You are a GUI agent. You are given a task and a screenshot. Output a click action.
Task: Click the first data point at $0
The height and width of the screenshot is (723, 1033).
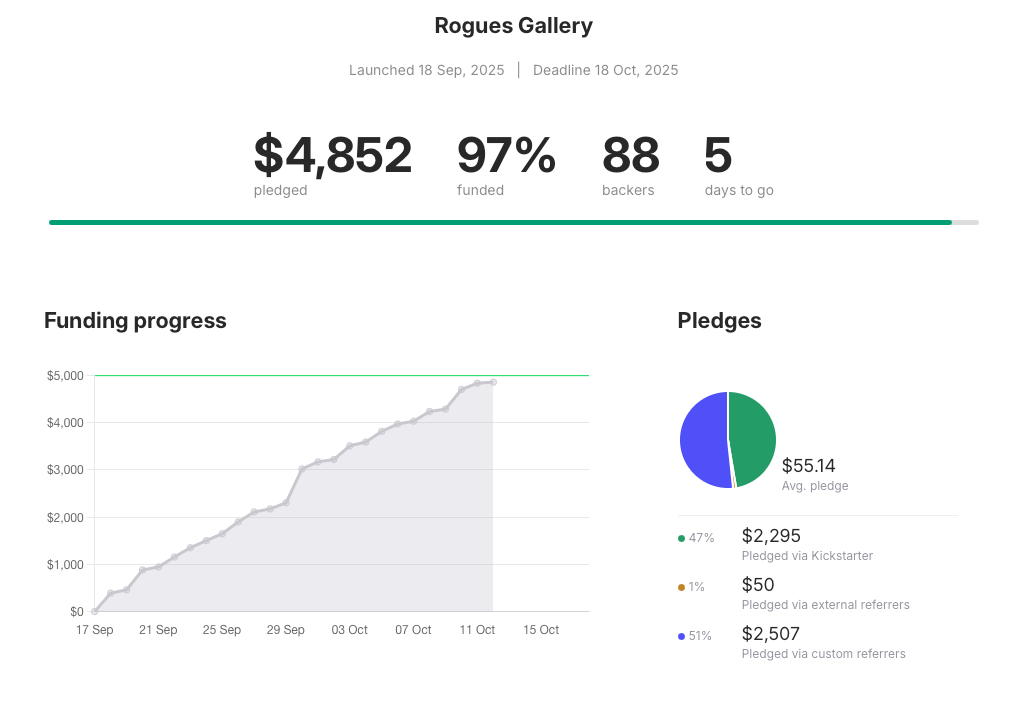click(95, 611)
